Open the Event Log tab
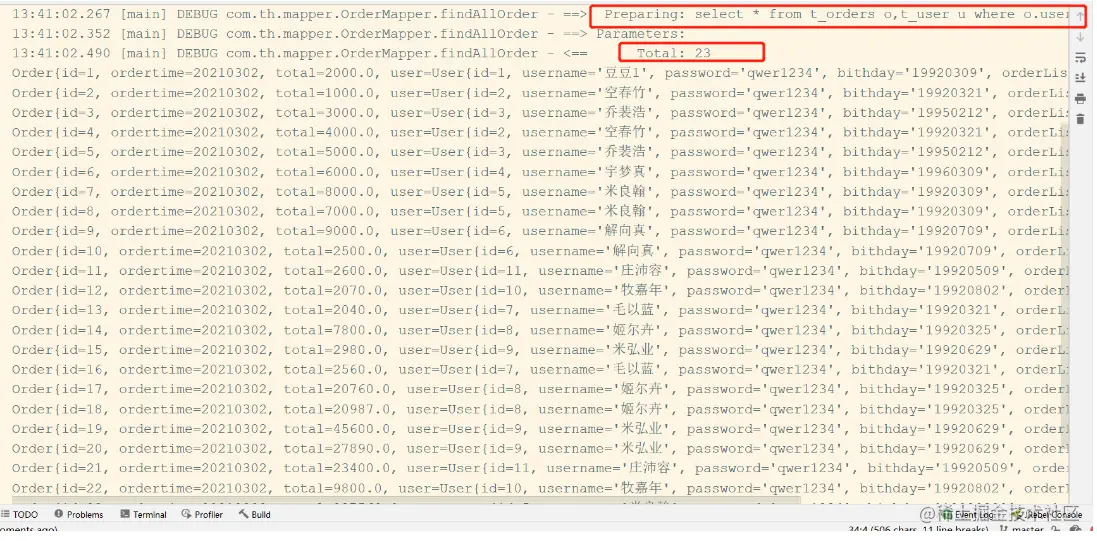The height and width of the screenshot is (541, 1097). [970, 514]
